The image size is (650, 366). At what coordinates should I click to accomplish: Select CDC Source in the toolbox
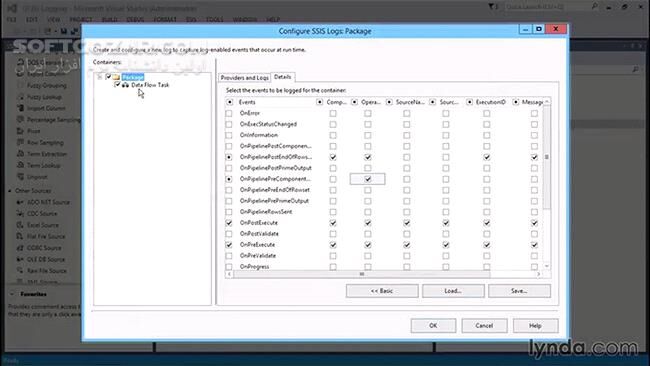click(x=42, y=214)
